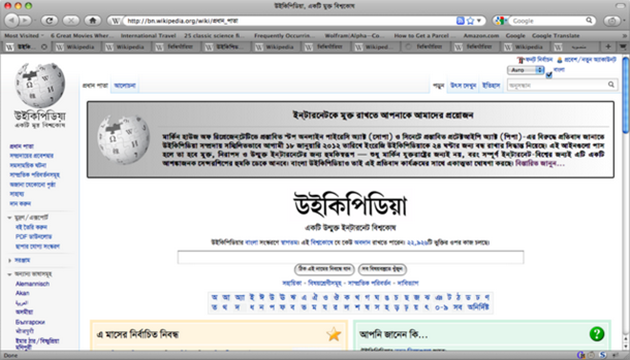This screenshot has height=360, width=630.
Task: Click the সব link in the alphabet index
Action: point(457,307)
